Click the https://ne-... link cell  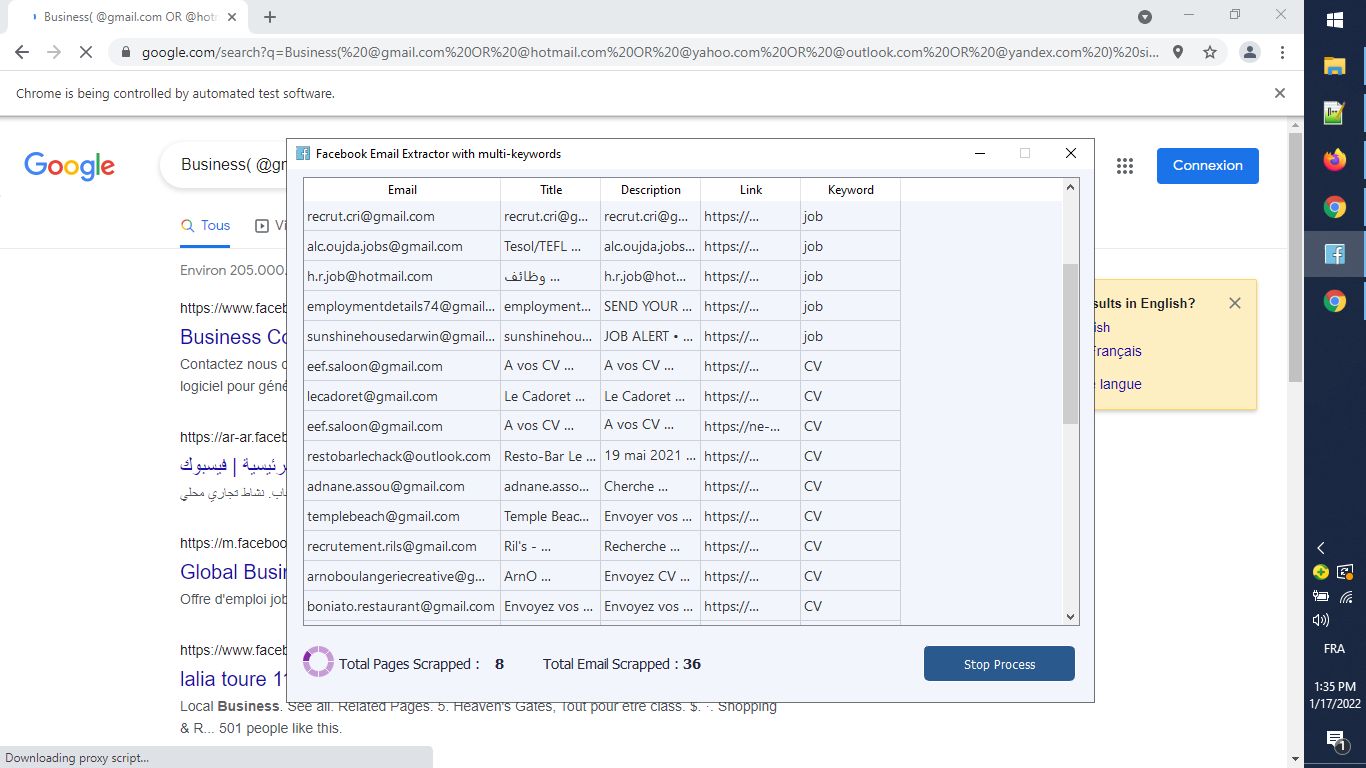(x=751, y=426)
